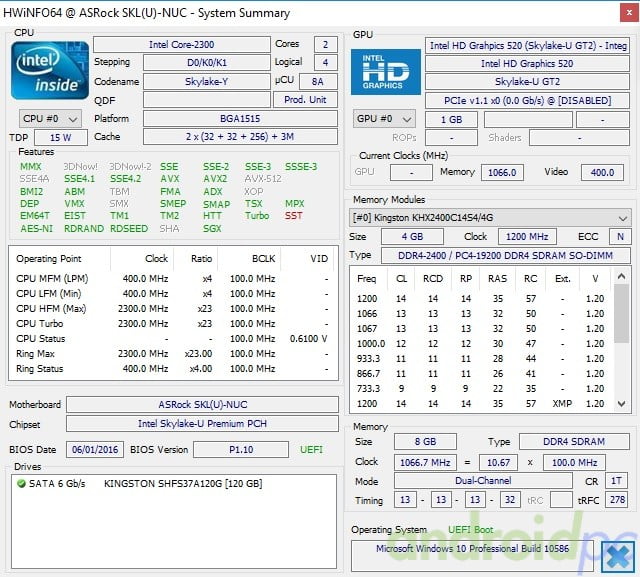Click the DDR4-2400 / PC4-19200 type field
The height and width of the screenshot is (577, 640).
tap(505, 255)
